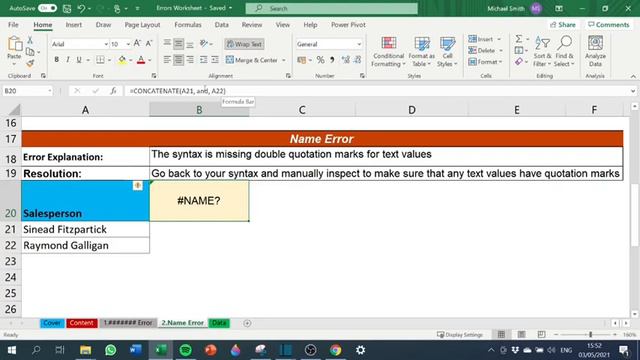Click the Decrease Font Size icon

(149, 43)
